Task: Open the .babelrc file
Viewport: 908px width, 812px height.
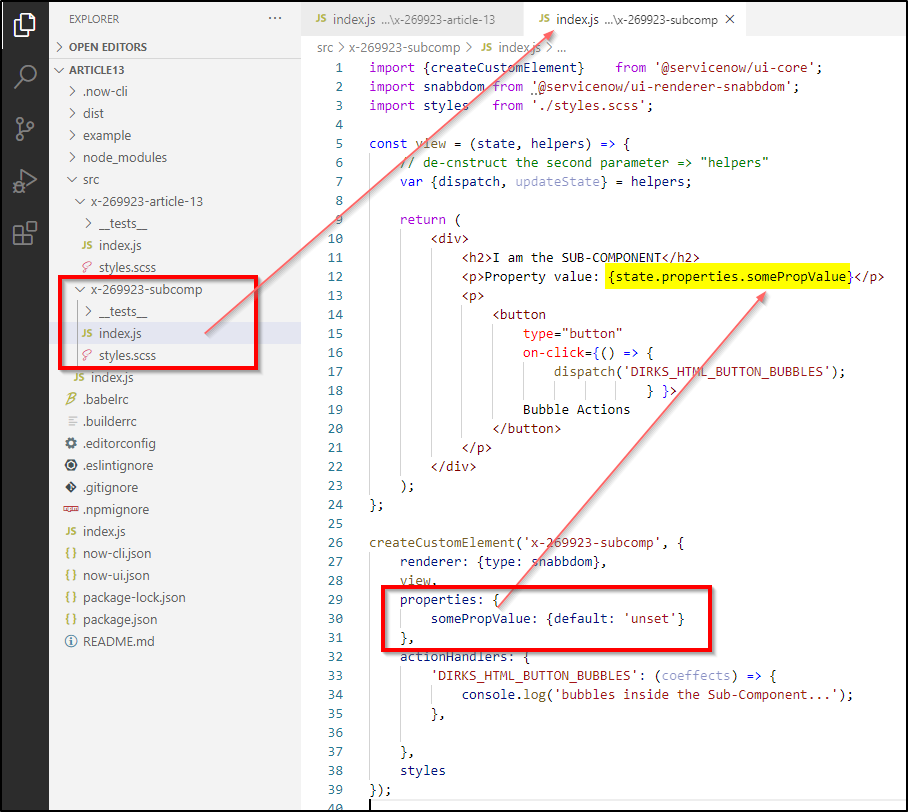Action: [x=105, y=400]
